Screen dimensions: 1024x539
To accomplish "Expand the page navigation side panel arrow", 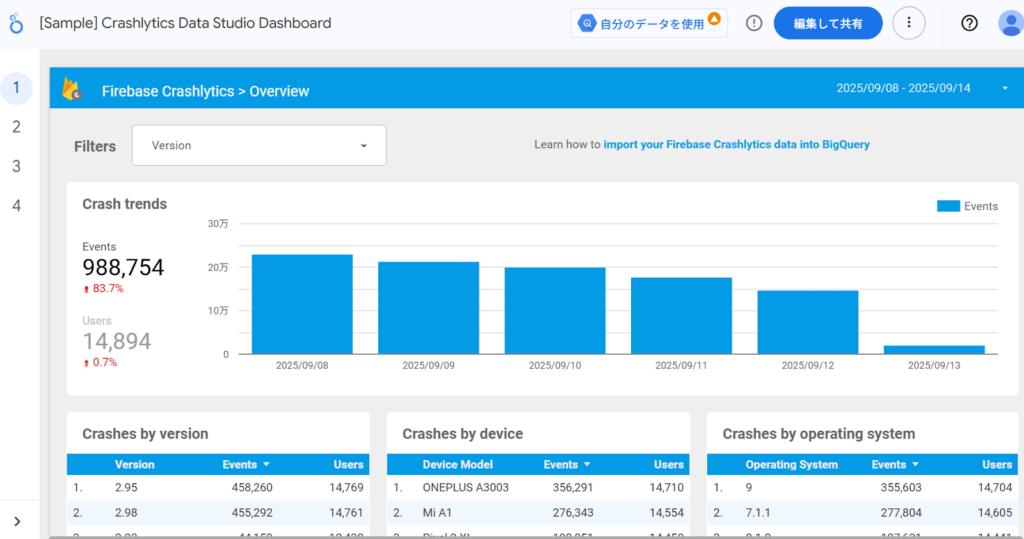I will (x=18, y=521).
